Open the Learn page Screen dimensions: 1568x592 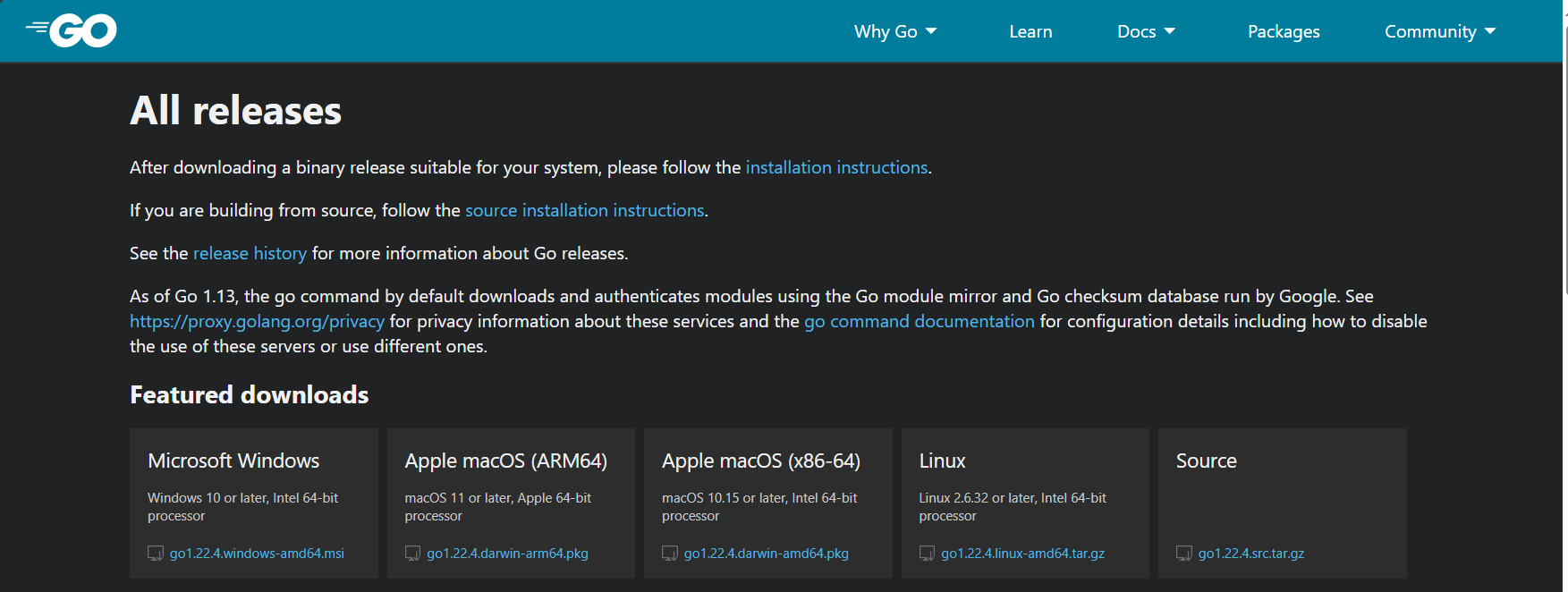(x=1030, y=31)
